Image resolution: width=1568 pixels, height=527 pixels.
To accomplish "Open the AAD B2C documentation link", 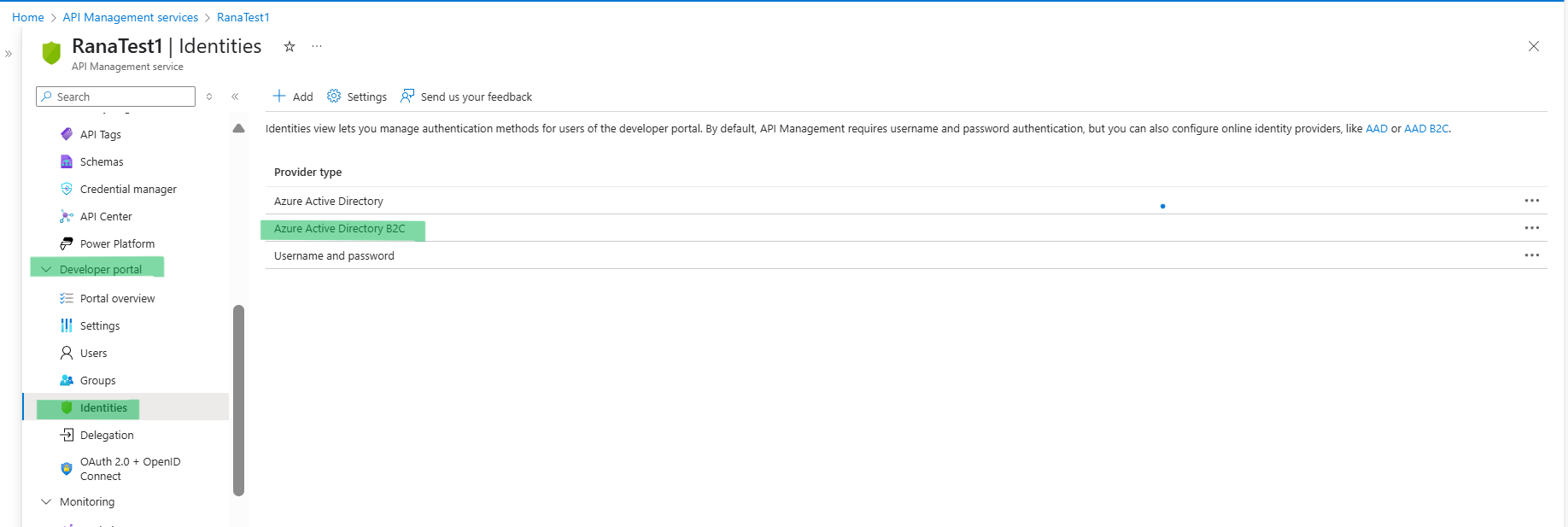I will tap(1426, 128).
